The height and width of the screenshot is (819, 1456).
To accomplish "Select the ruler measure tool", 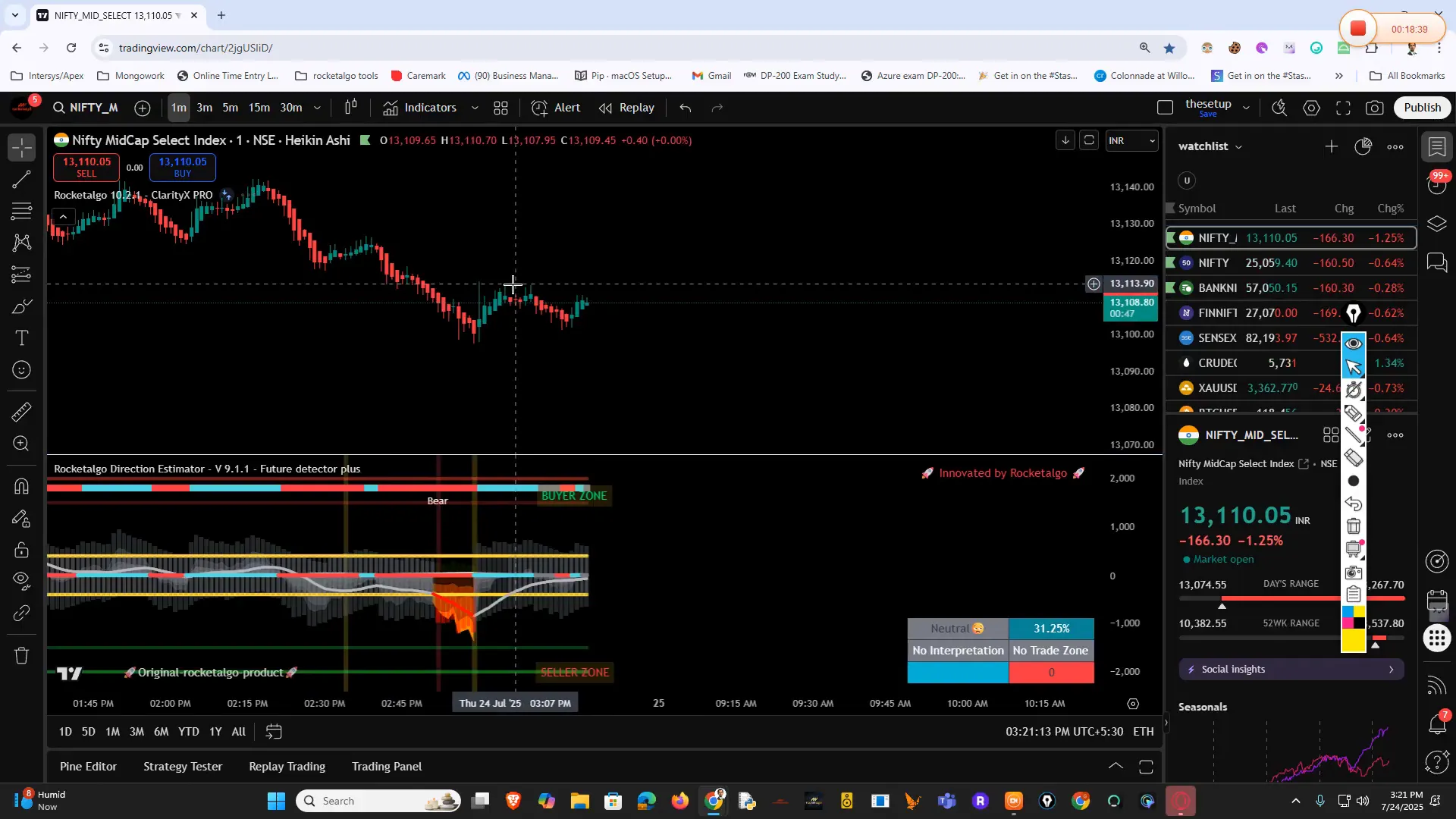I will tap(22, 412).
